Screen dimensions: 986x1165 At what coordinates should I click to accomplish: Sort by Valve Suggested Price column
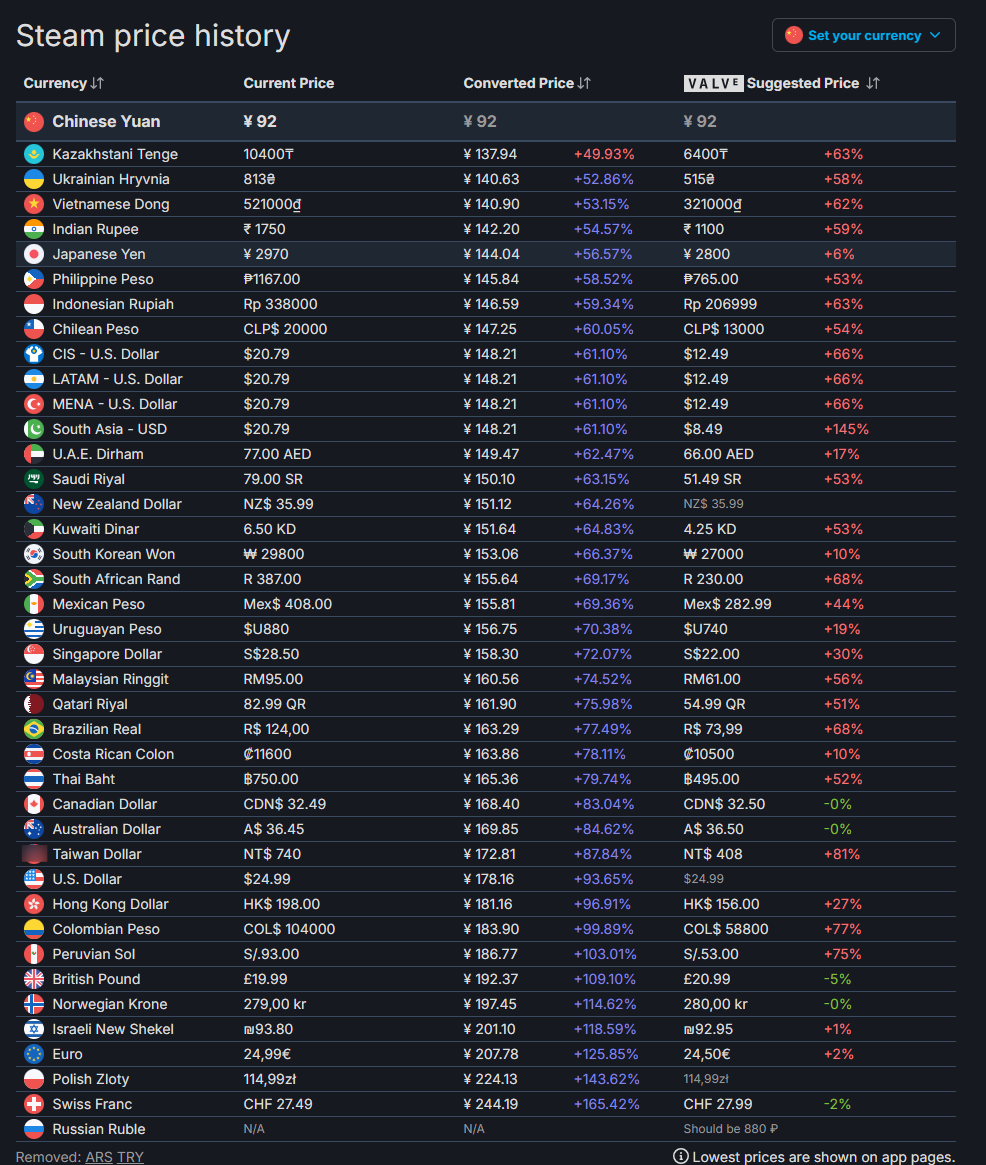[872, 83]
